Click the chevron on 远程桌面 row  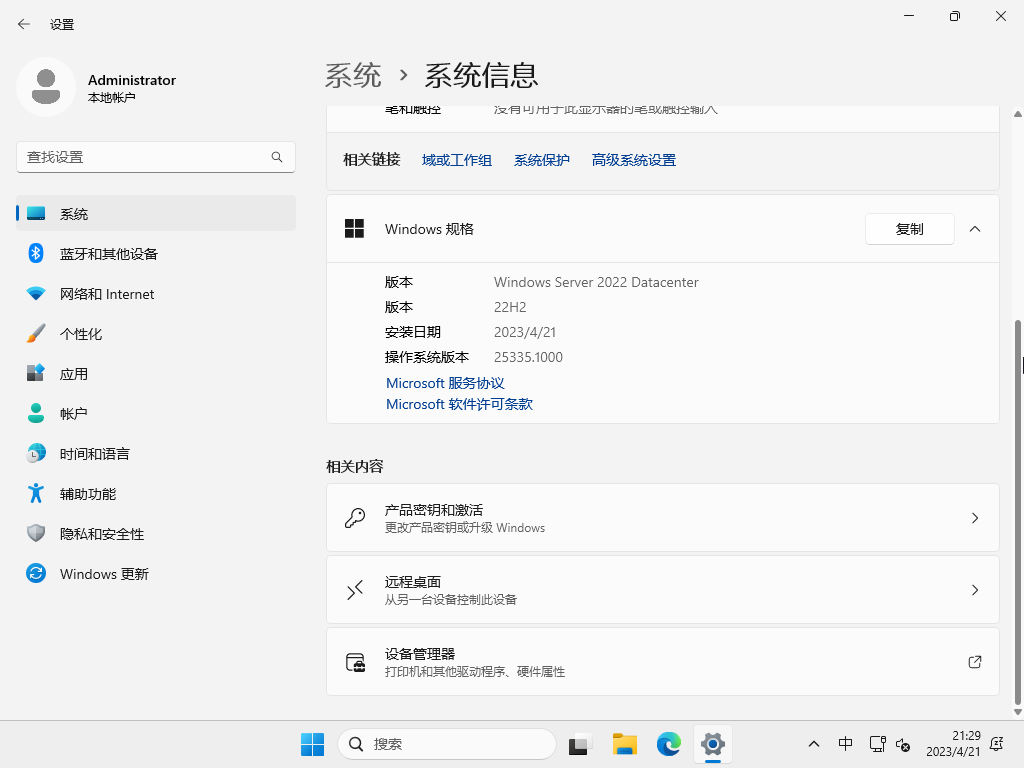point(975,590)
